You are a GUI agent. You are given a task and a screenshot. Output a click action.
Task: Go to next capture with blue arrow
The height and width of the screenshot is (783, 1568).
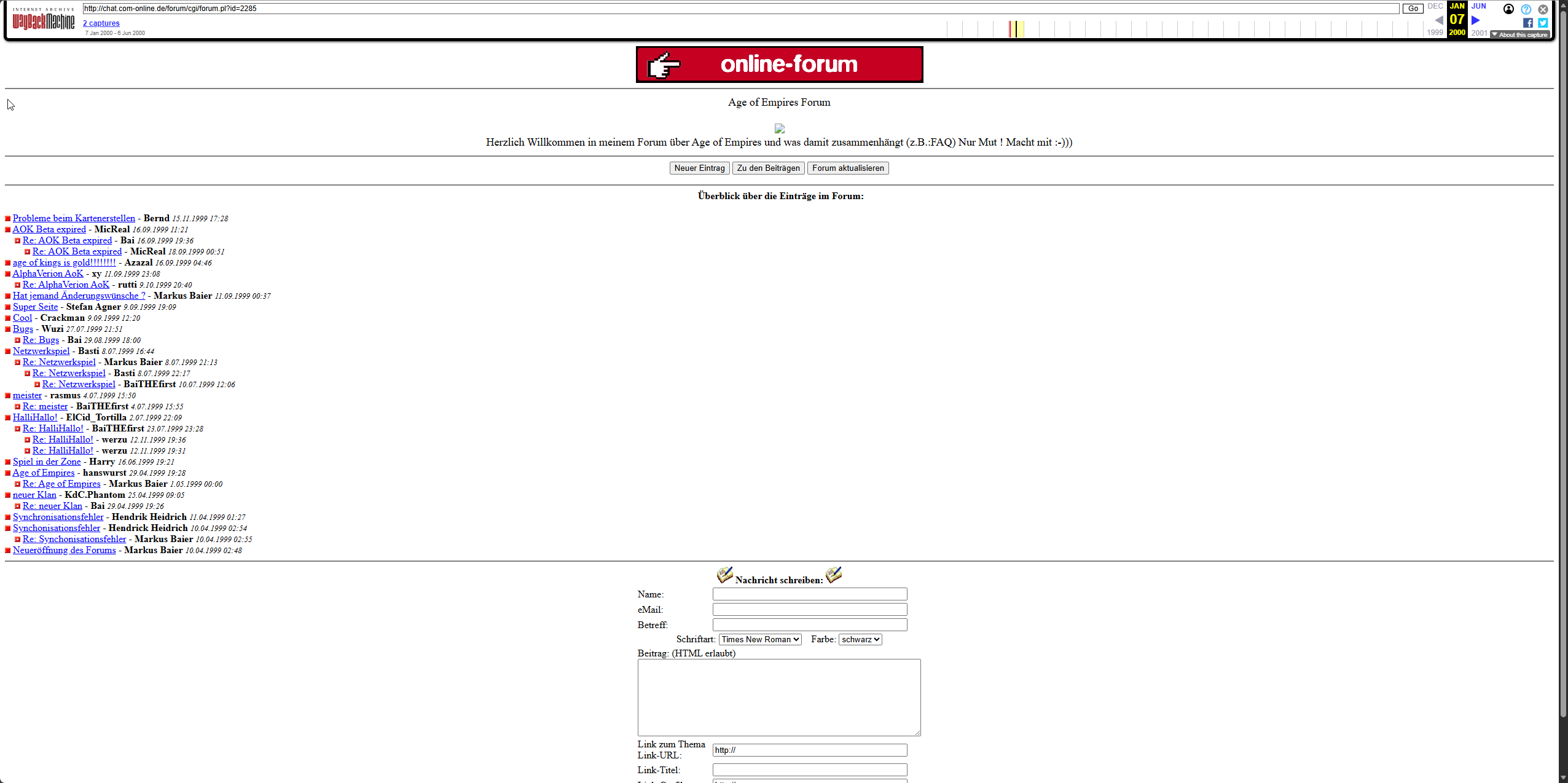tap(1475, 20)
